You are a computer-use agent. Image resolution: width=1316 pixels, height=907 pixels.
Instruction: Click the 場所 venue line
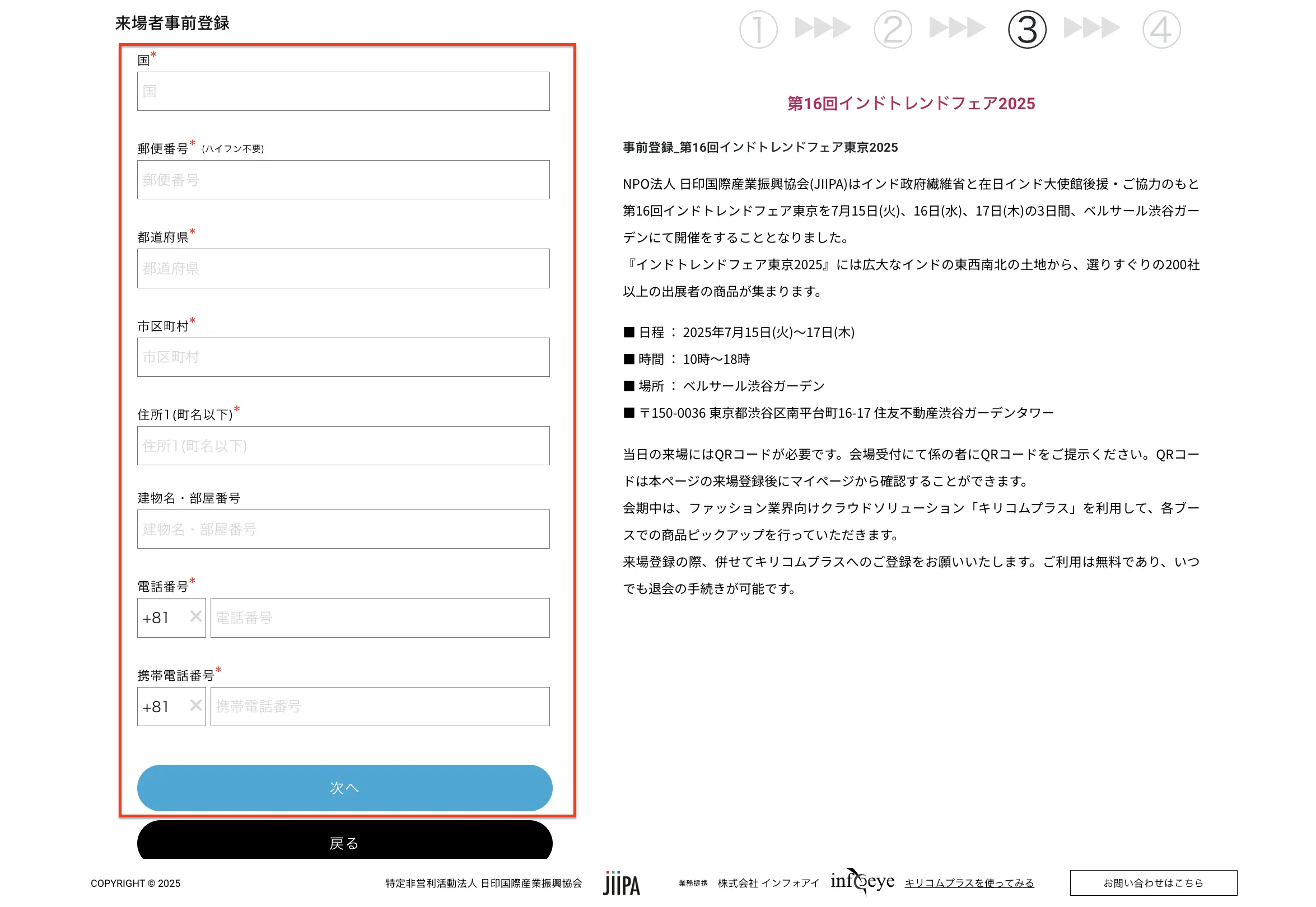(724, 386)
